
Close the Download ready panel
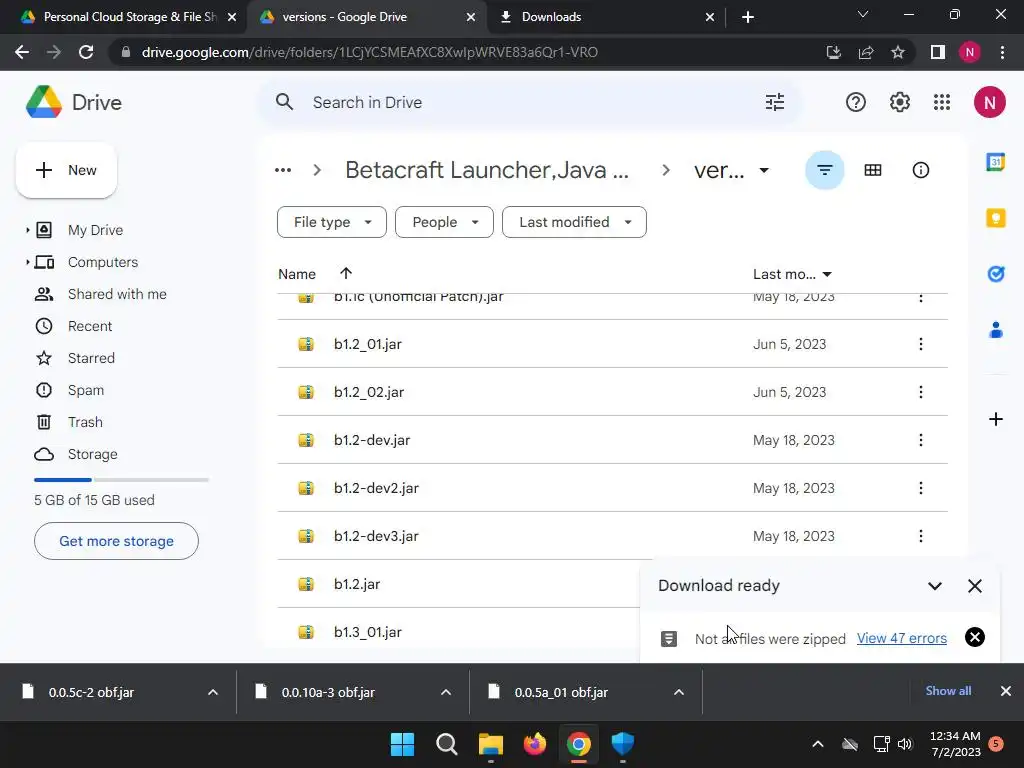[x=974, y=586]
